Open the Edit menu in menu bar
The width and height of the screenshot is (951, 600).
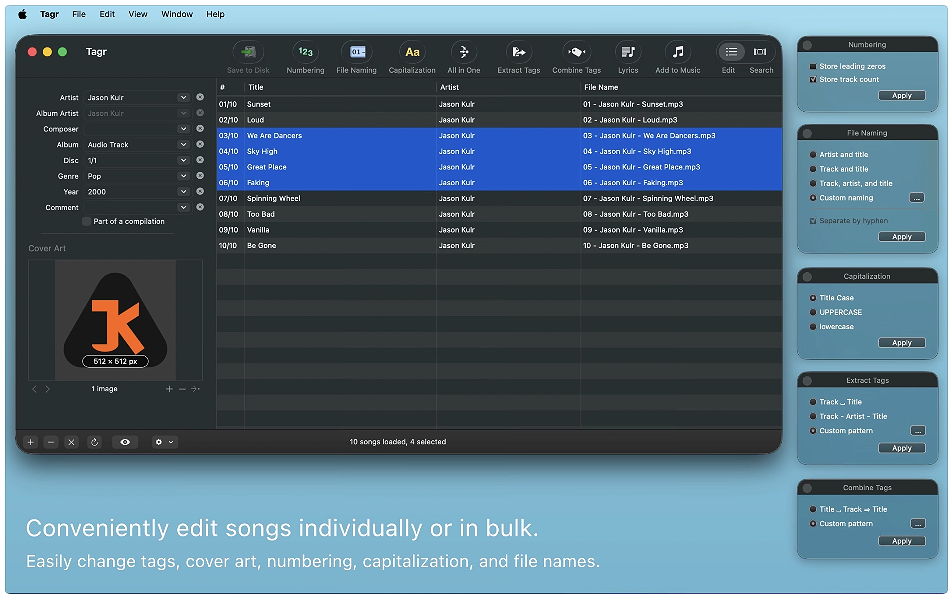coord(107,14)
